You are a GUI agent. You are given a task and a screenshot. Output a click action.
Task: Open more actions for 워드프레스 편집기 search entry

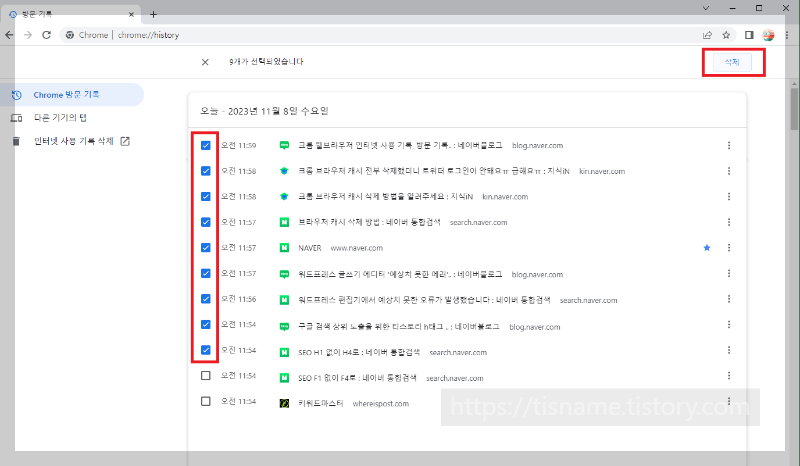point(729,299)
